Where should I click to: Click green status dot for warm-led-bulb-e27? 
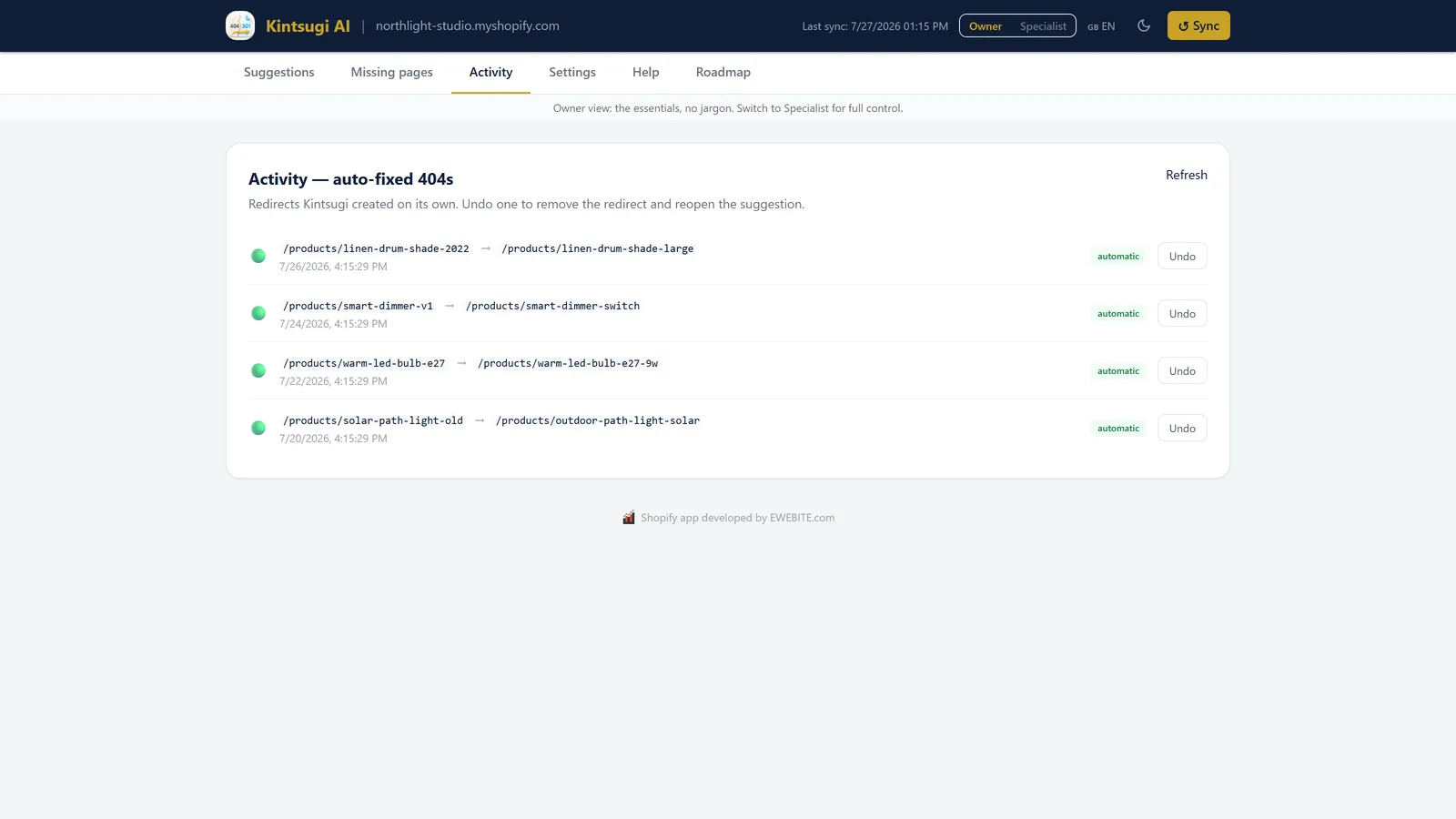(258, 370)
